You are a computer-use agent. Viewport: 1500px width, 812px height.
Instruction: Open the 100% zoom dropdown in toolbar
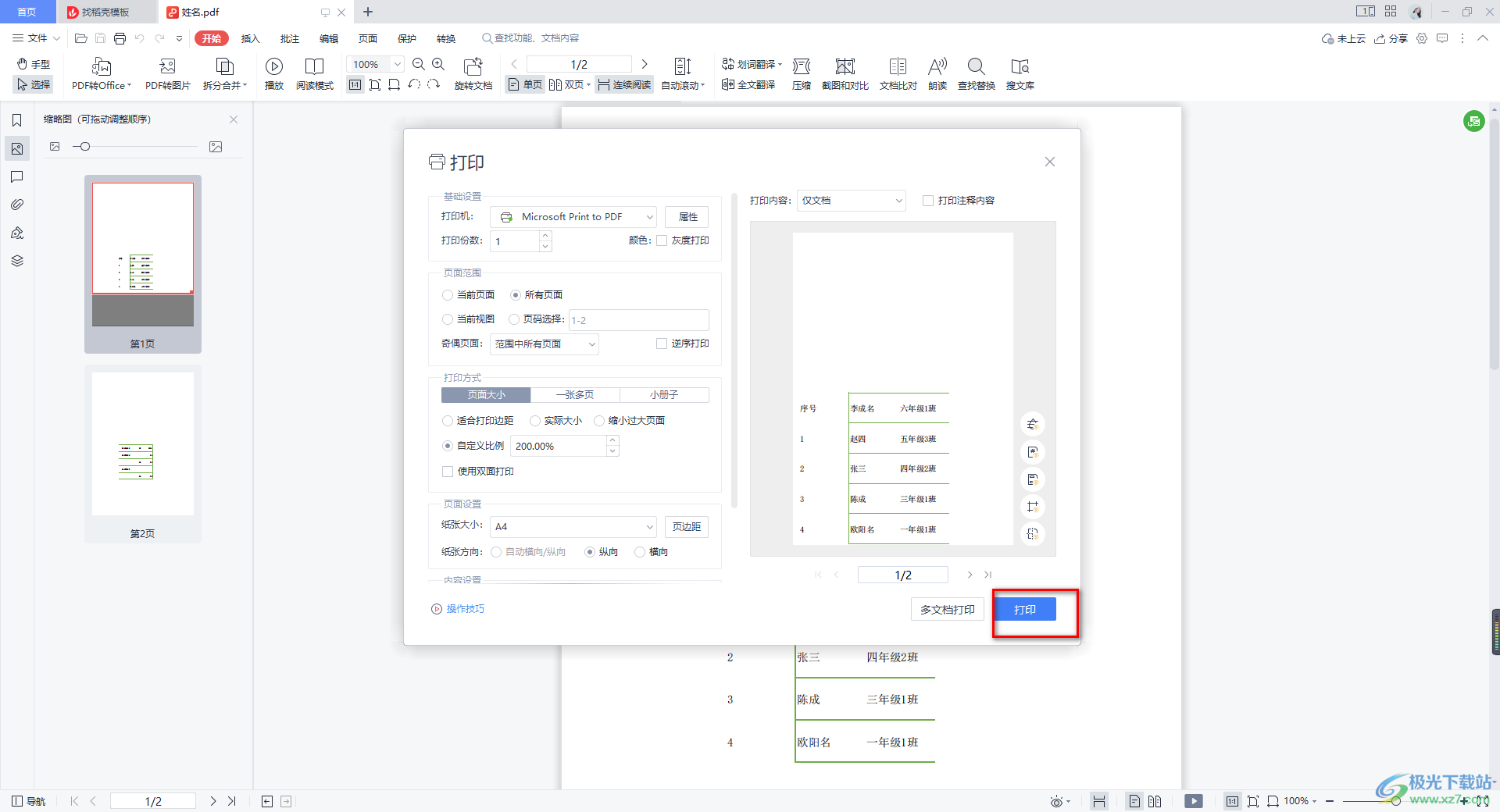[x=398, y=65]
